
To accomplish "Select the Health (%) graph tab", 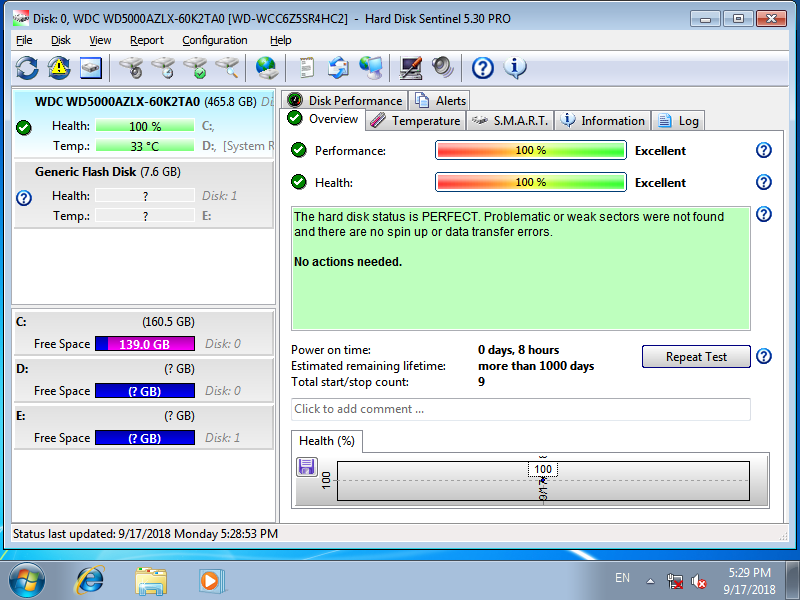I will pyautogui.click(x=327, y=441).
